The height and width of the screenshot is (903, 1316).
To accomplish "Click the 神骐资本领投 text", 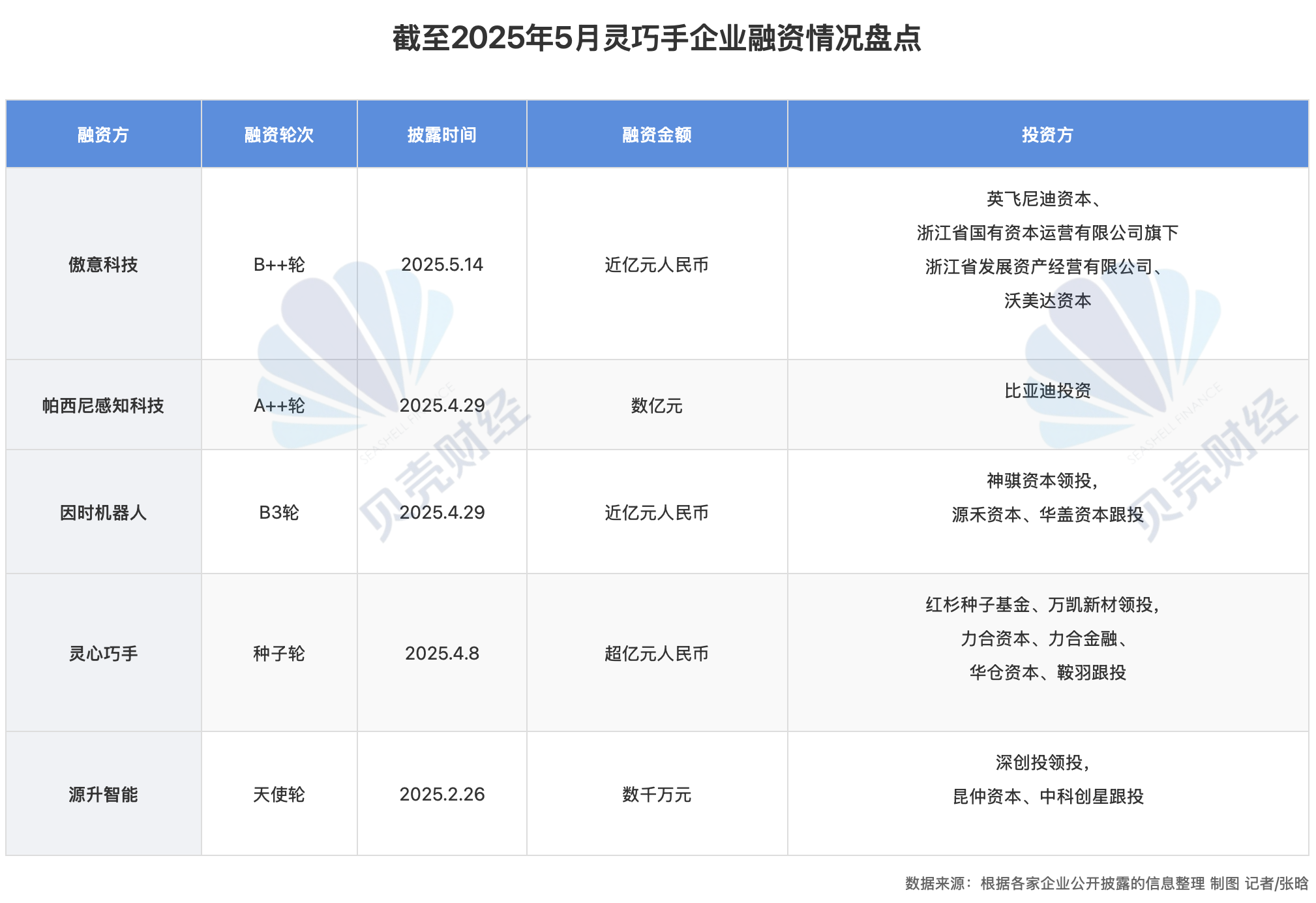I will point(1039,480).
